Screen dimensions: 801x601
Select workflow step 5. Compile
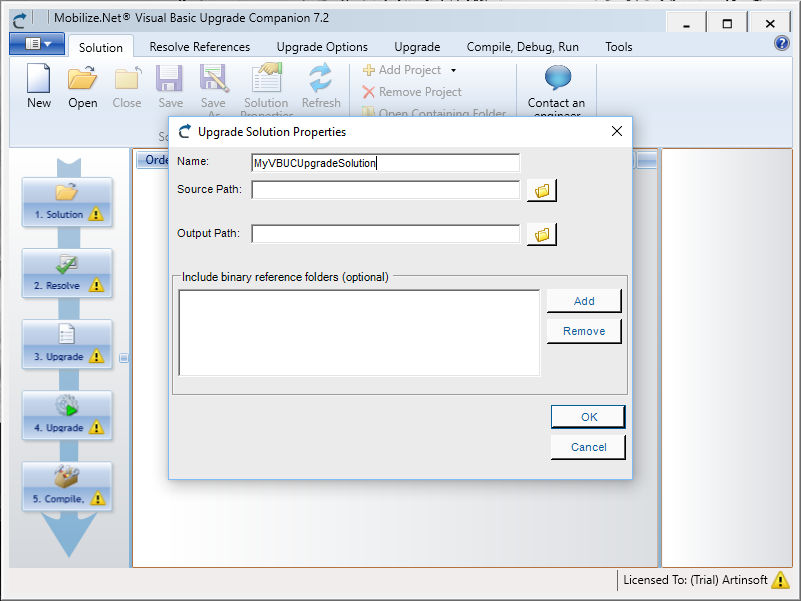[67, 486]
